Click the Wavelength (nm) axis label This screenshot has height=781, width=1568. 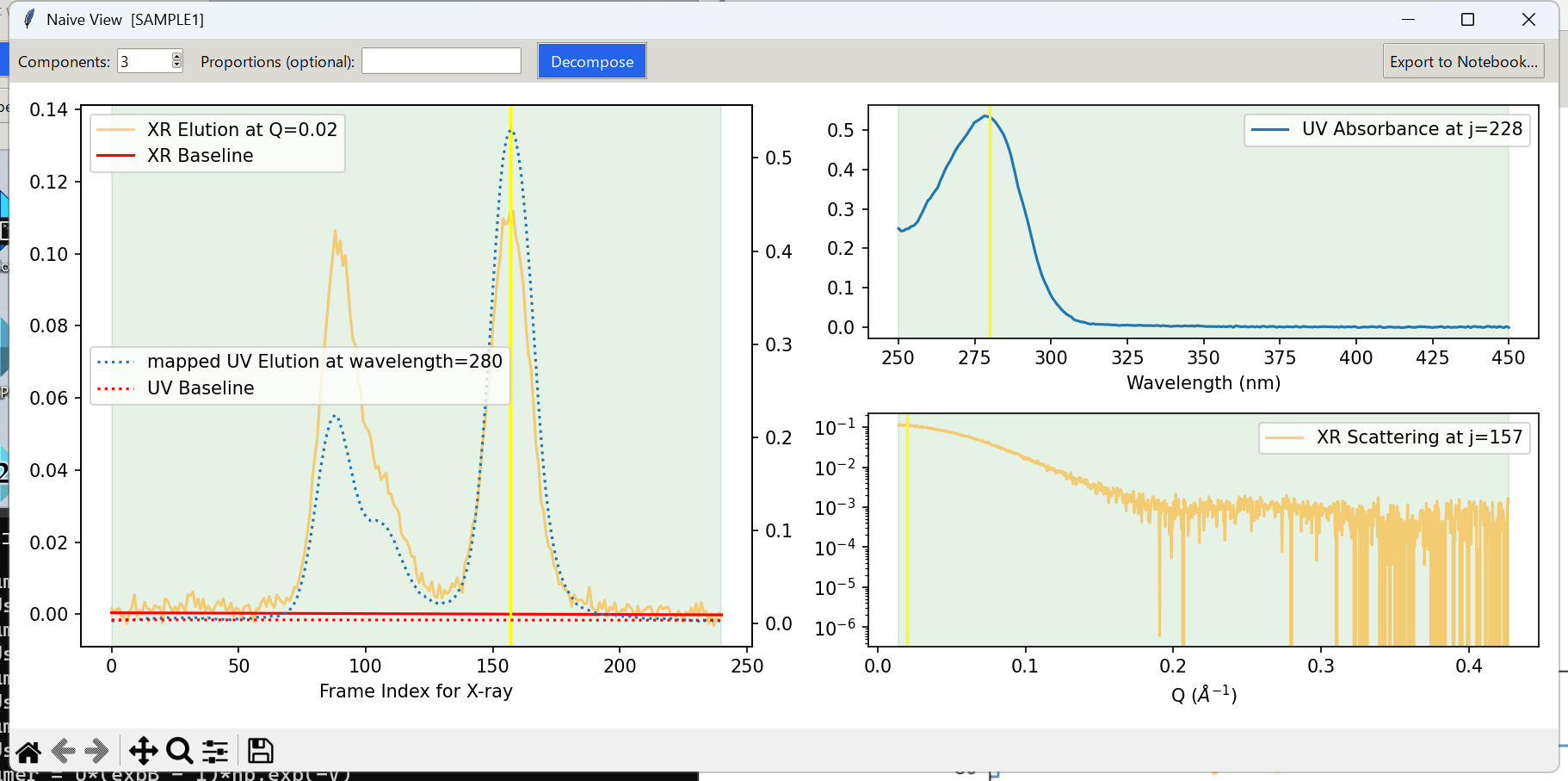[x=1203, y=382]
